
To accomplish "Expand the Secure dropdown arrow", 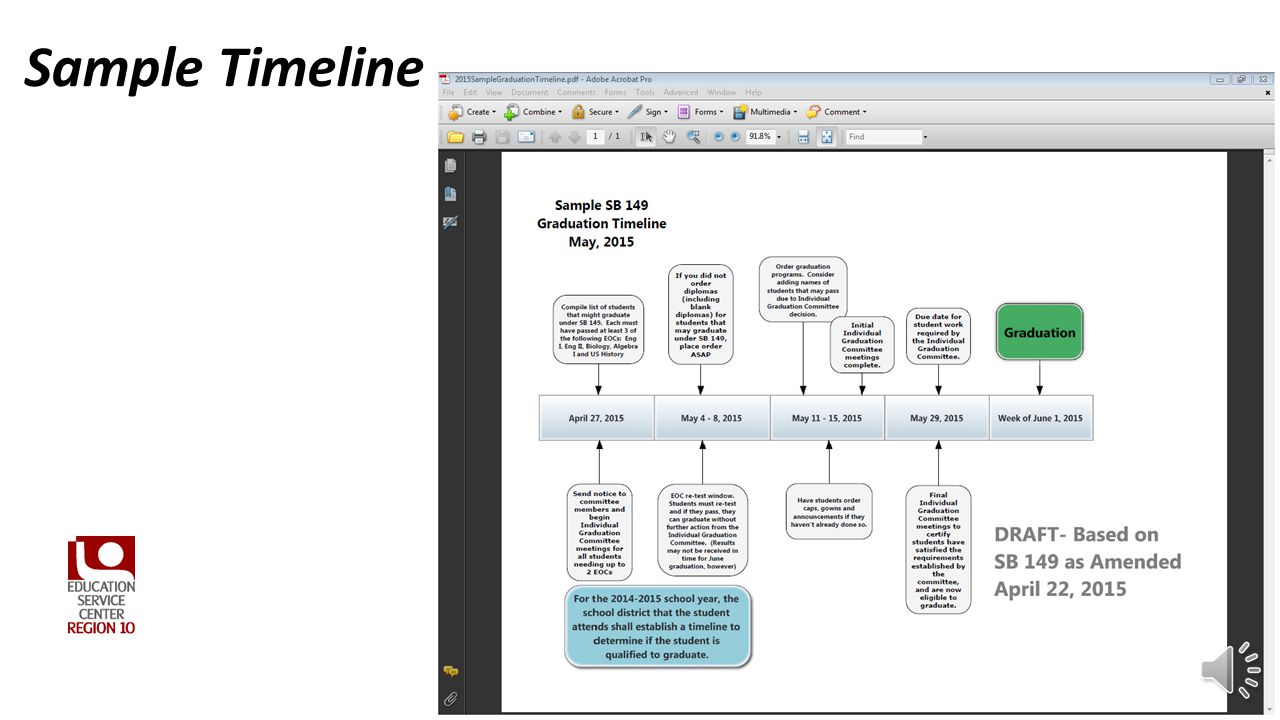I will 617,112.
